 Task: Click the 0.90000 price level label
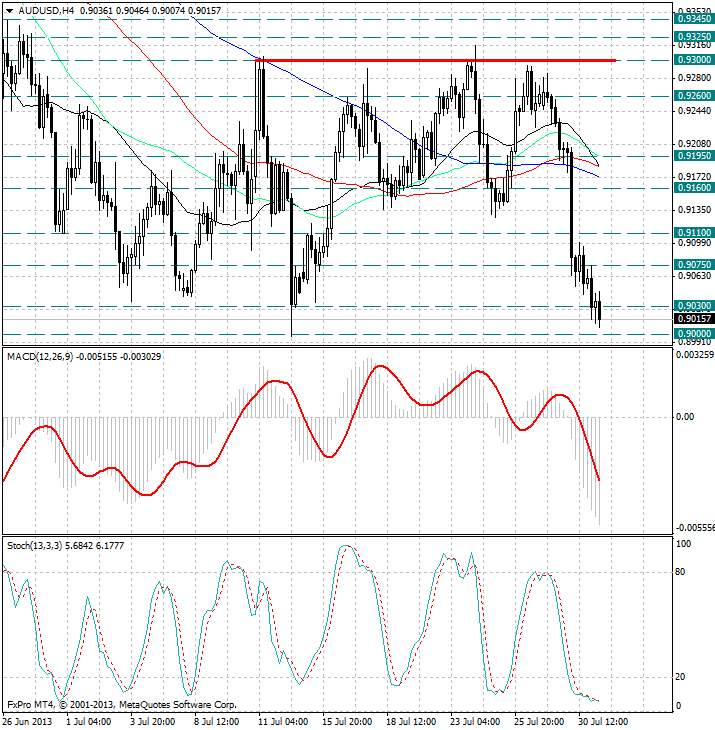[694, 333]
